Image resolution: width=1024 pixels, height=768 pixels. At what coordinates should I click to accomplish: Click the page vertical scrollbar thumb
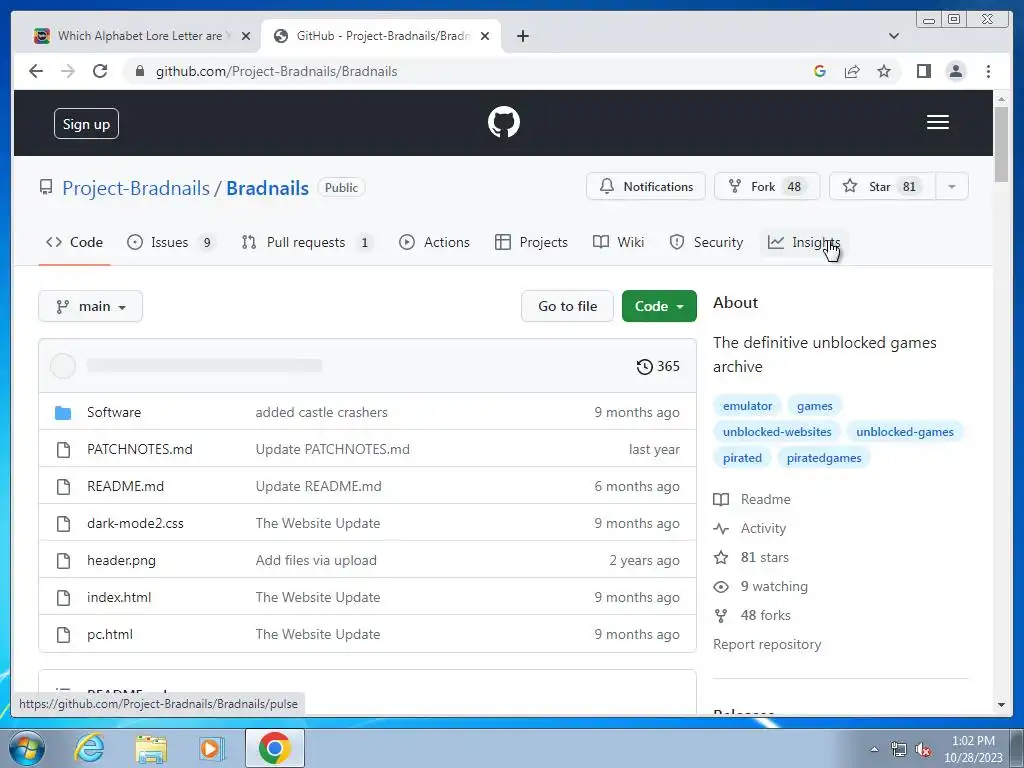click(1001, 145)
